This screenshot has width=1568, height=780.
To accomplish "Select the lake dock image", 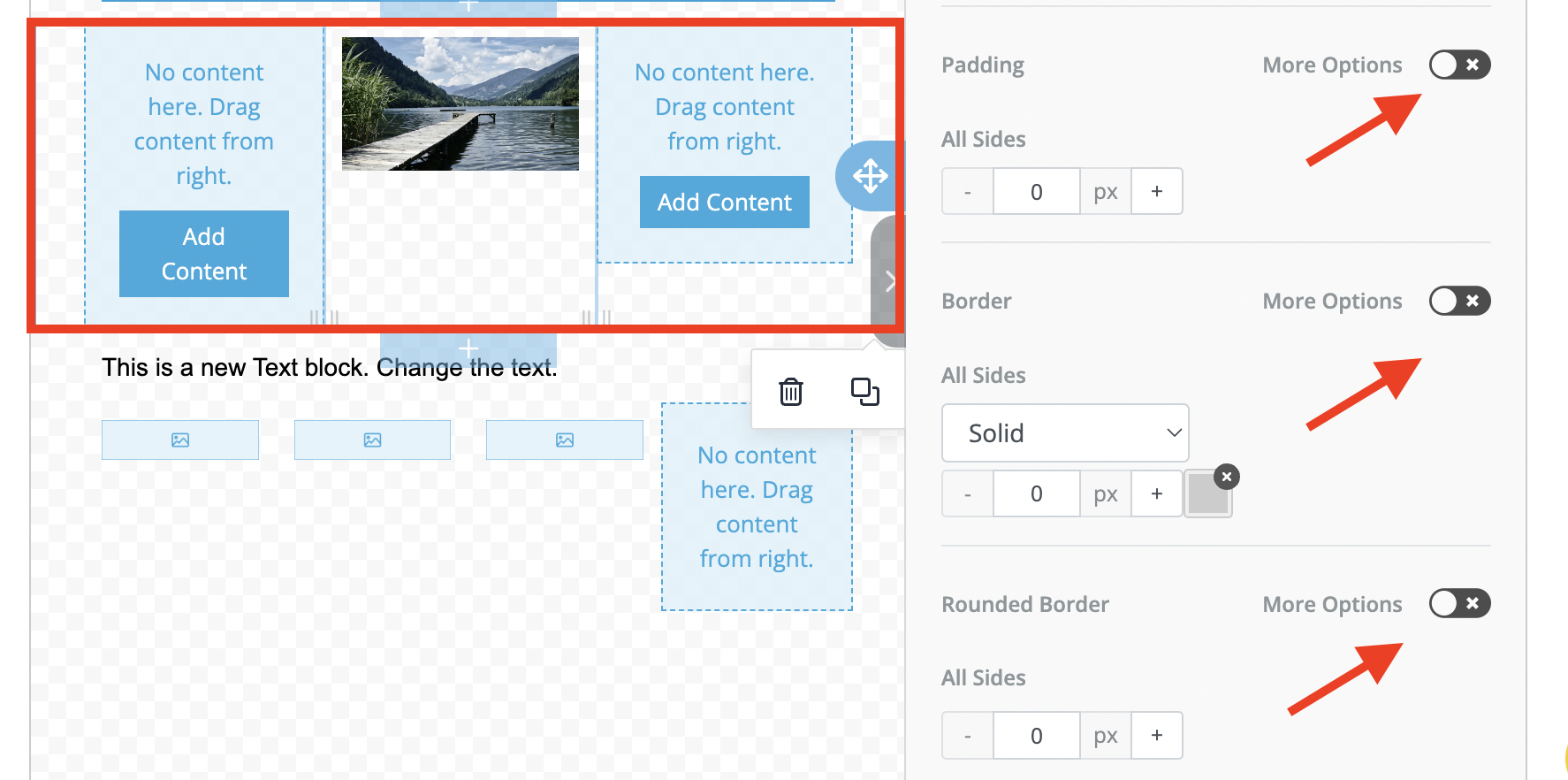I will tap(460, 103).
